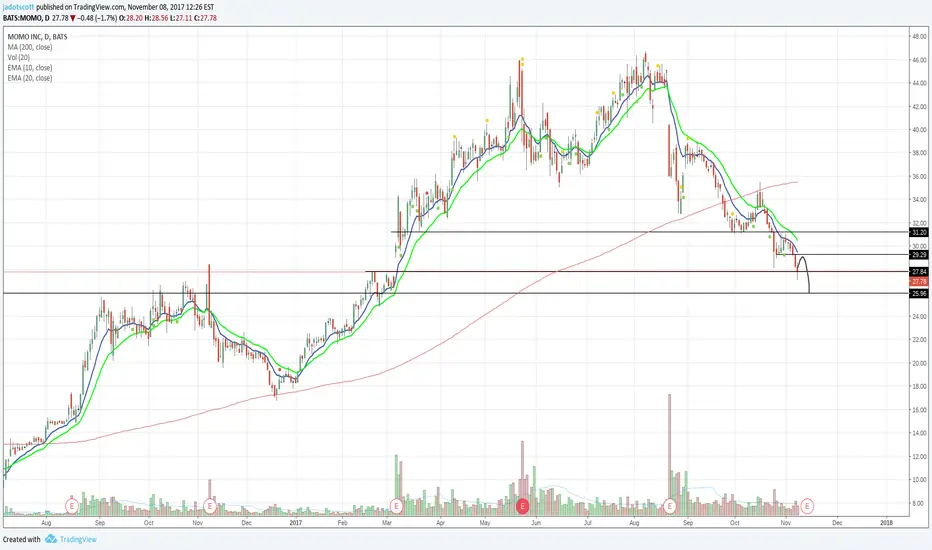Click the Jul label on time axis

[x=587, y=523]
